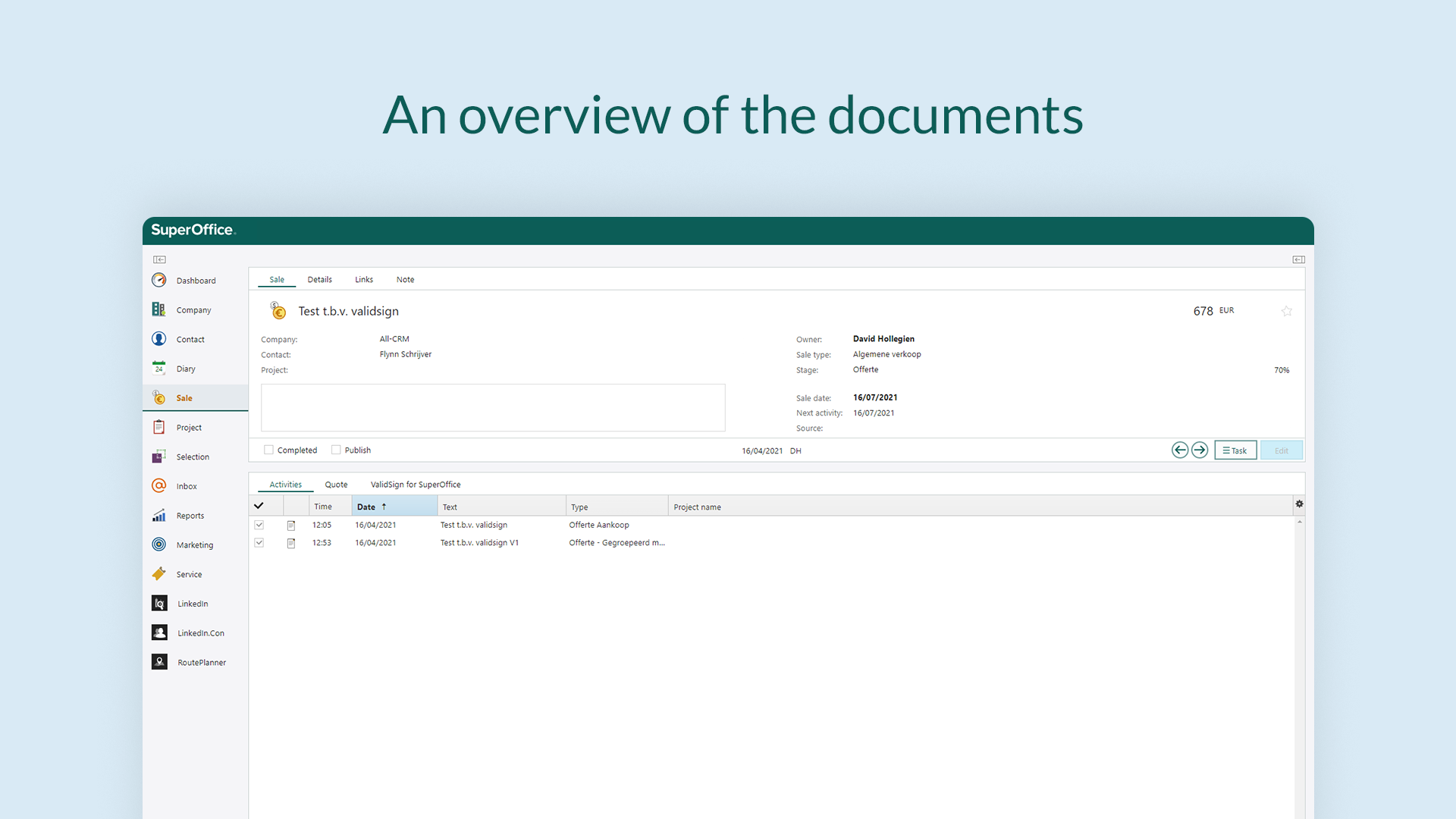Open the Service ticket icon
Viewport: 1456px width, 819px height.
point(158,574)
